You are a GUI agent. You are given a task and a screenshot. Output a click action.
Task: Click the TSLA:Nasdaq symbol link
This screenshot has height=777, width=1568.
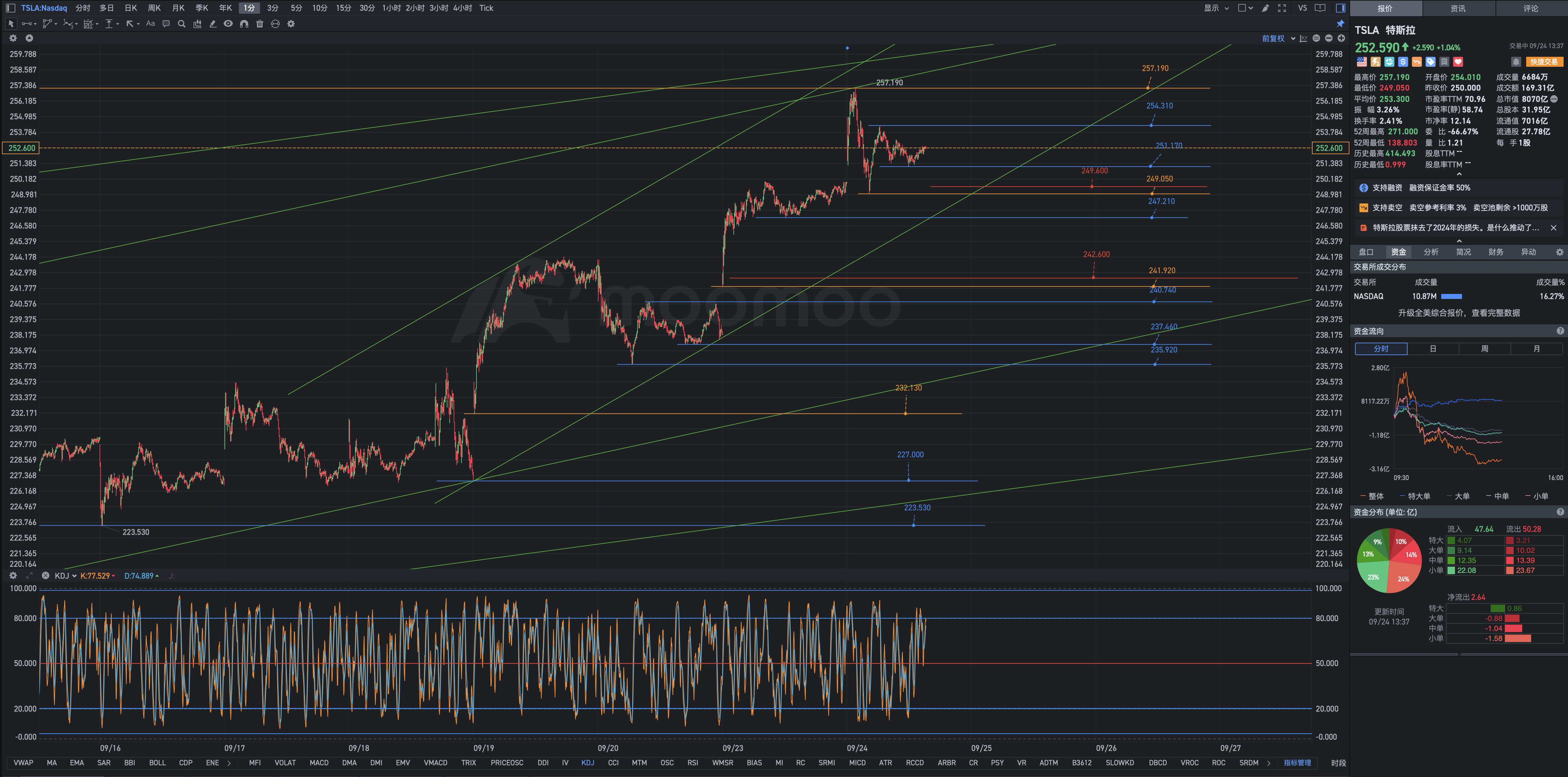(44, 8)
